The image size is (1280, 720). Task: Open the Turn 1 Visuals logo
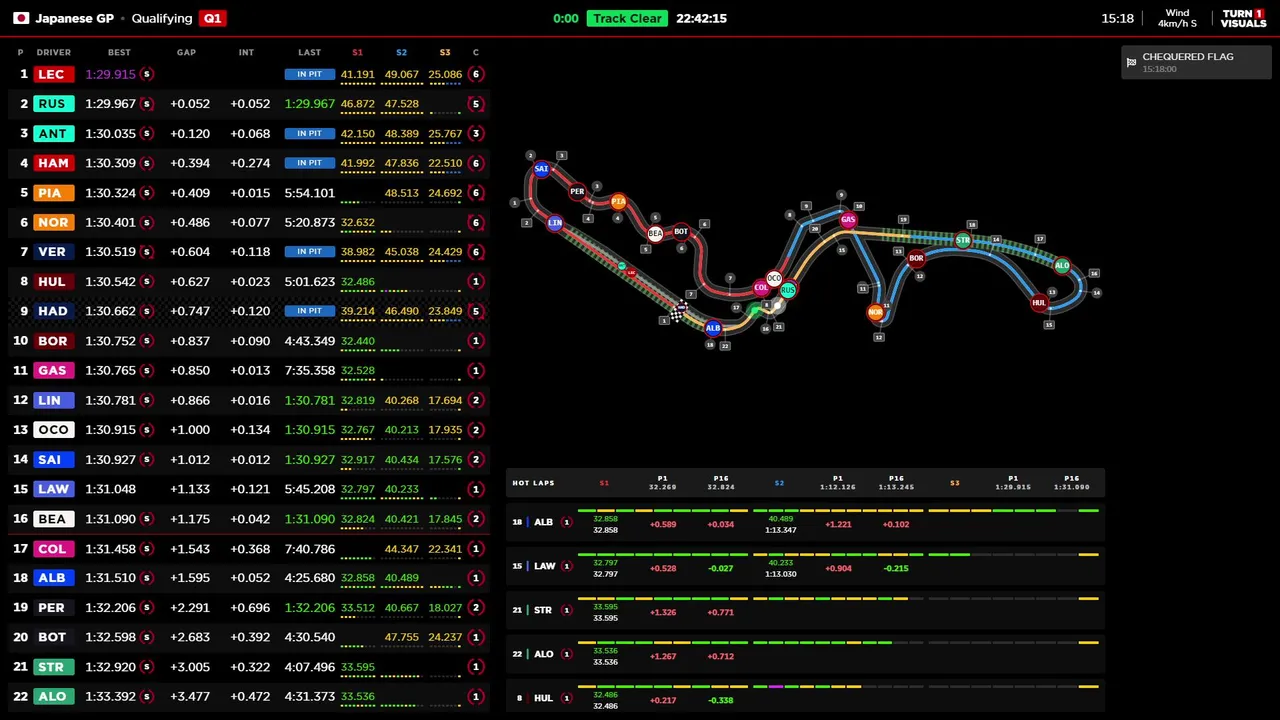coord(1243,18)
